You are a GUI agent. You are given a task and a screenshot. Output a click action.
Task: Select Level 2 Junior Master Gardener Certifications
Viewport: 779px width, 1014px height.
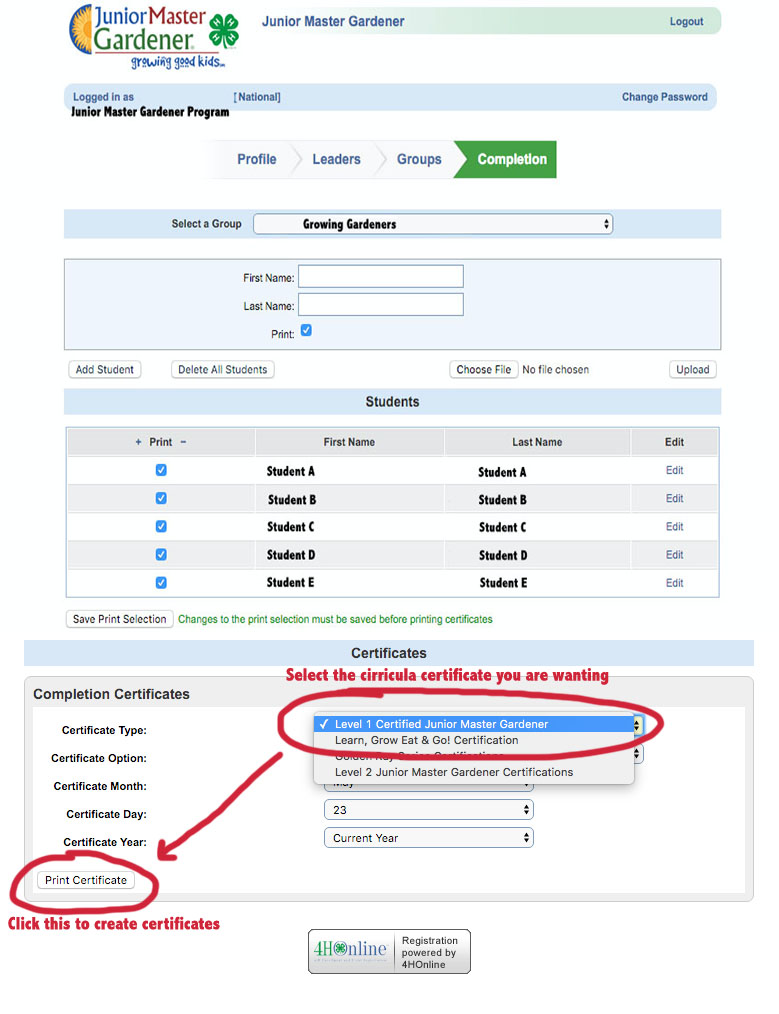coord(454,772)
